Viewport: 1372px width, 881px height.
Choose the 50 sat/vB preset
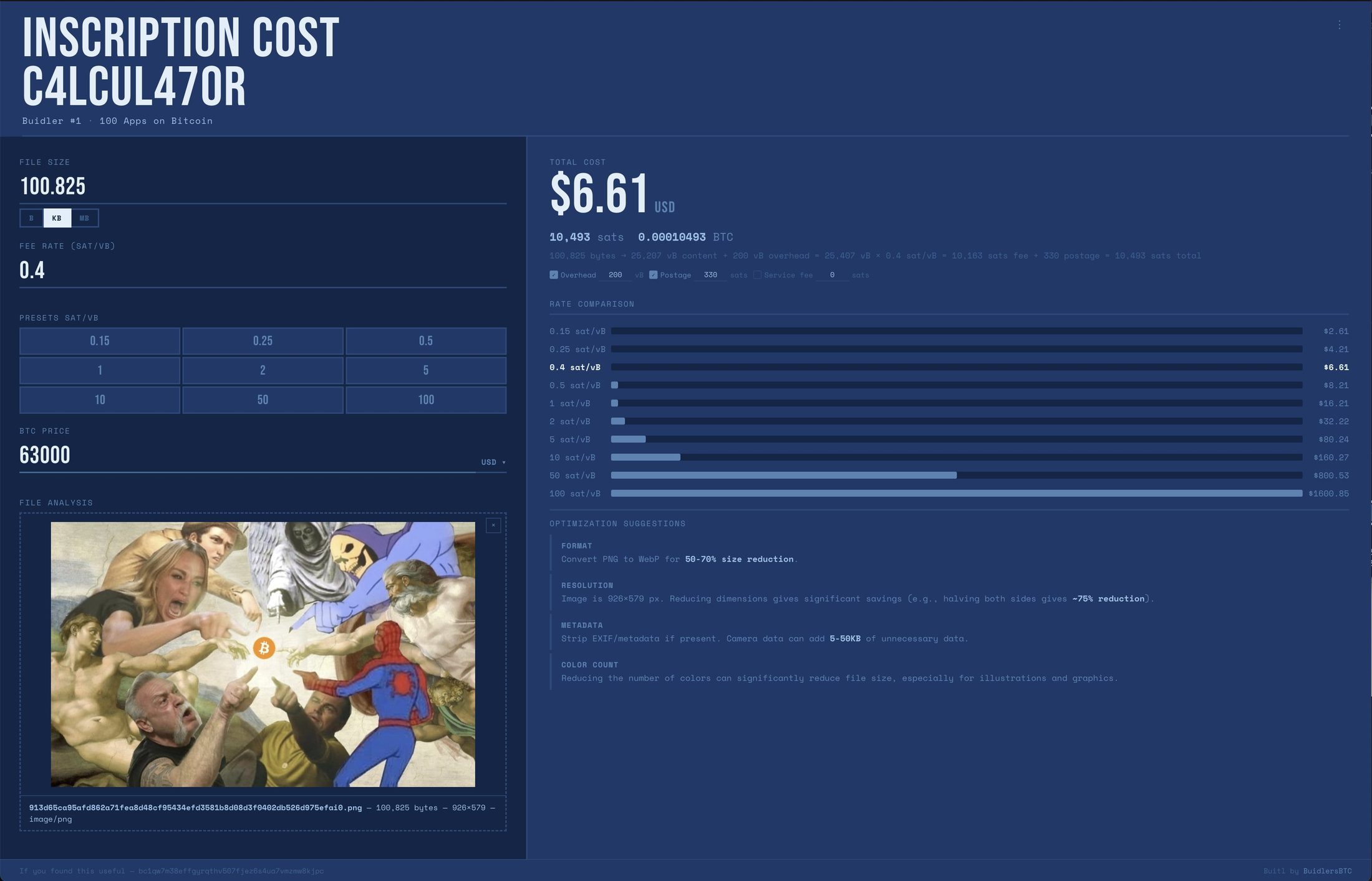pyautogui.click(x=263, y=400)
